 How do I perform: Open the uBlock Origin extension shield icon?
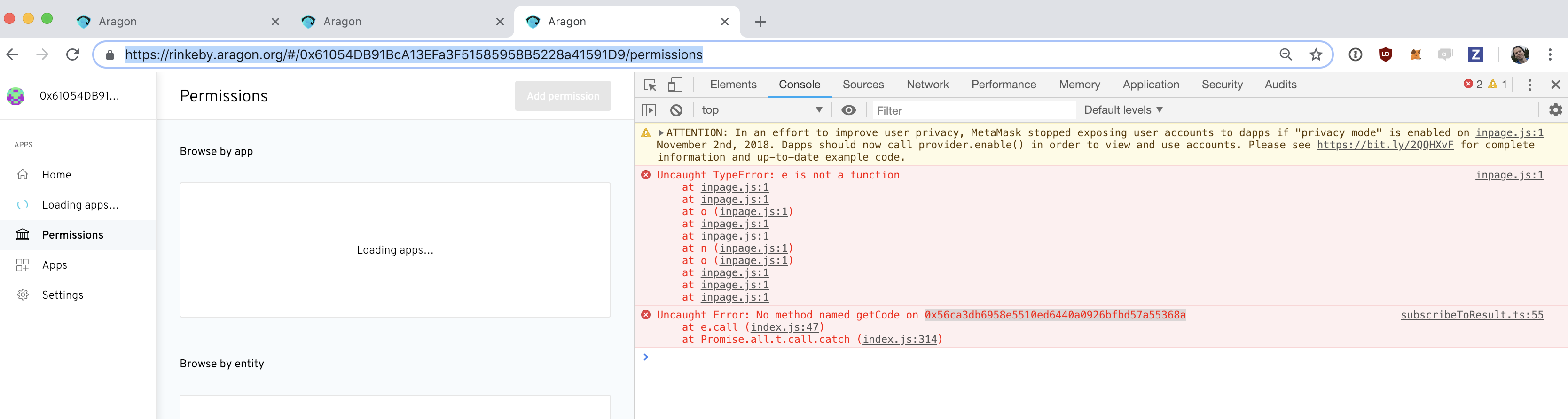1385,55
